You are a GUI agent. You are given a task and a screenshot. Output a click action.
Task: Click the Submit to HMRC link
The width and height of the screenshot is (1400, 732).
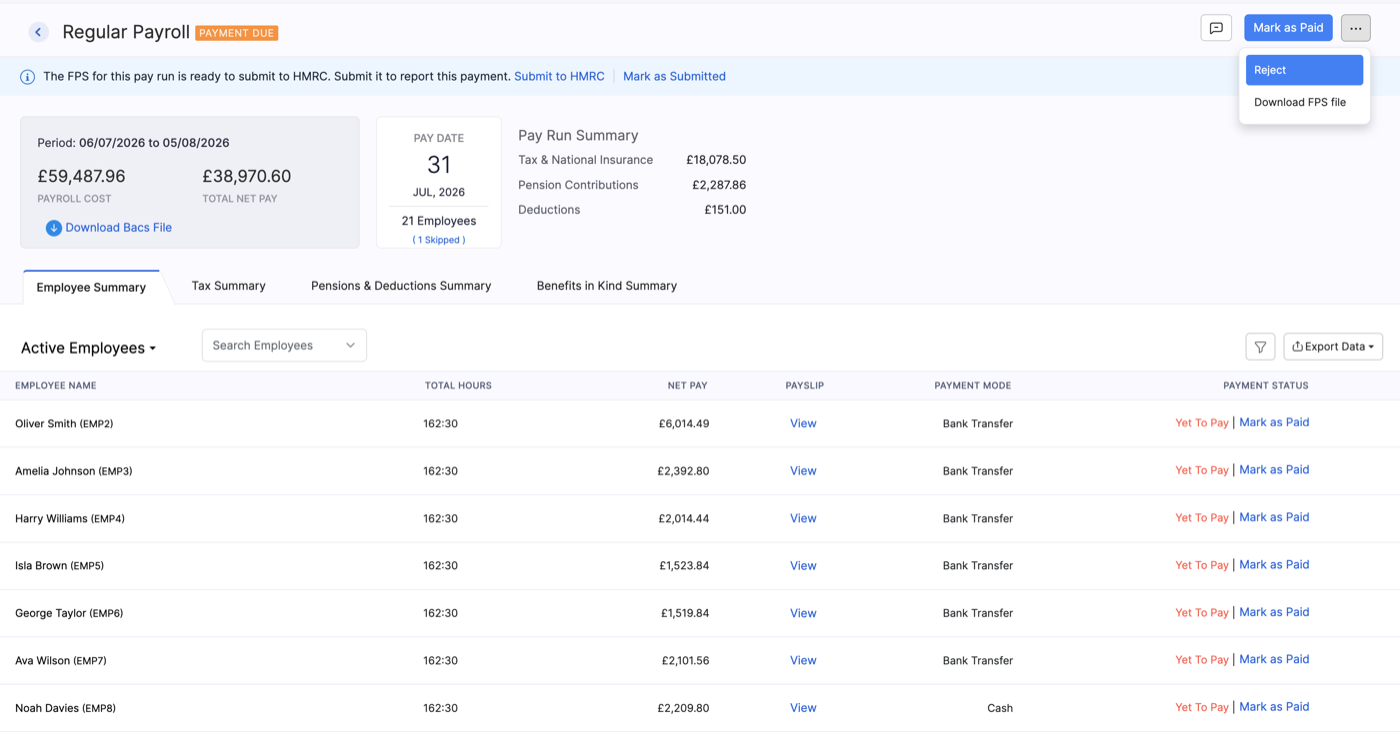(x=559, y=76)
